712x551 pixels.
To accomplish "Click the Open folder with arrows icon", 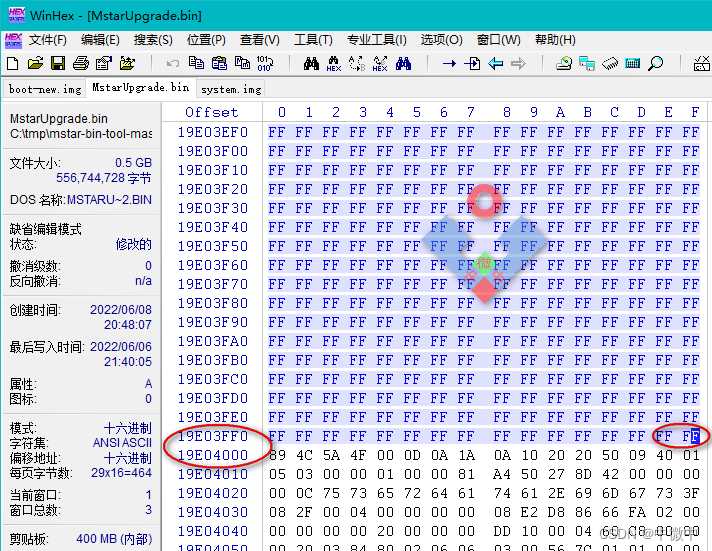I will [x=127, y=63].
